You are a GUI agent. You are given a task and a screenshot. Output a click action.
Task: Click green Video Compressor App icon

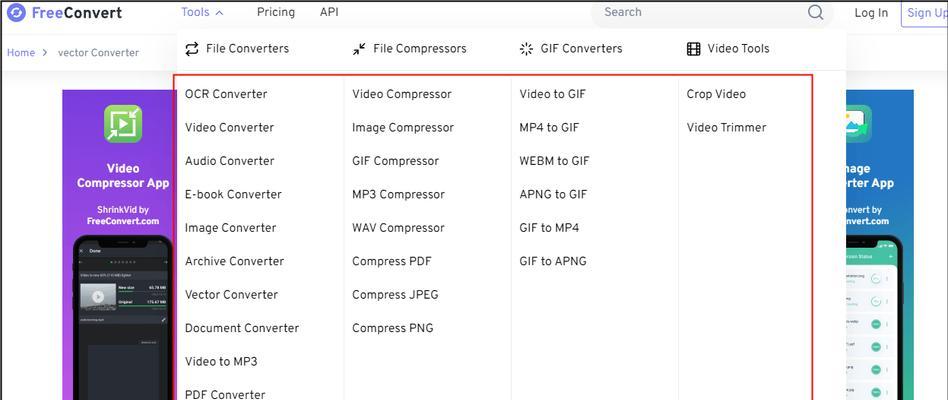[x=123, y=124]
